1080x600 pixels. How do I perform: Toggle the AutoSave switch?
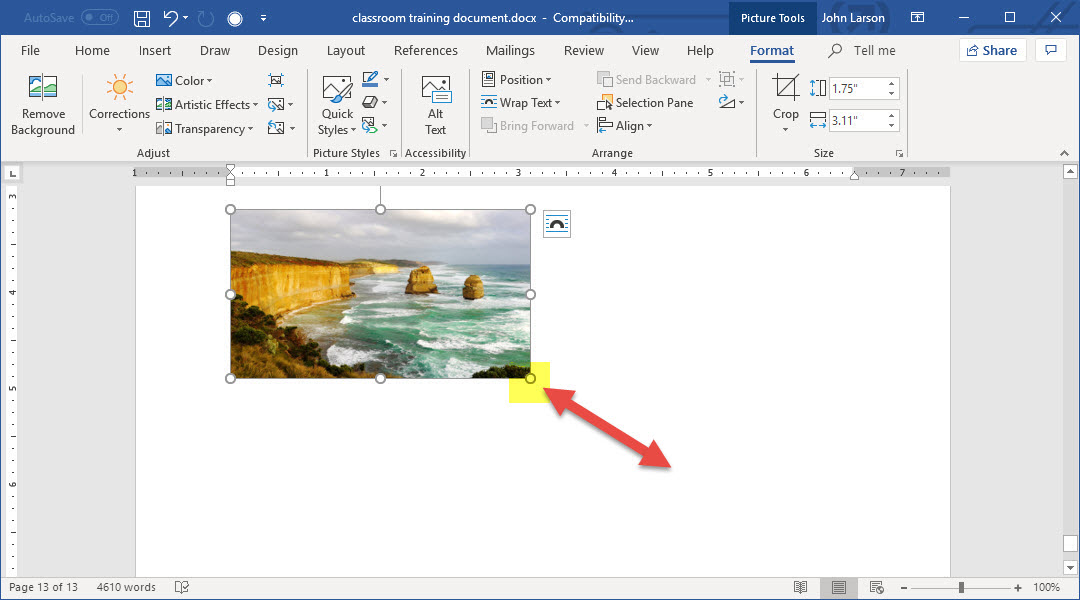(99, 18)
